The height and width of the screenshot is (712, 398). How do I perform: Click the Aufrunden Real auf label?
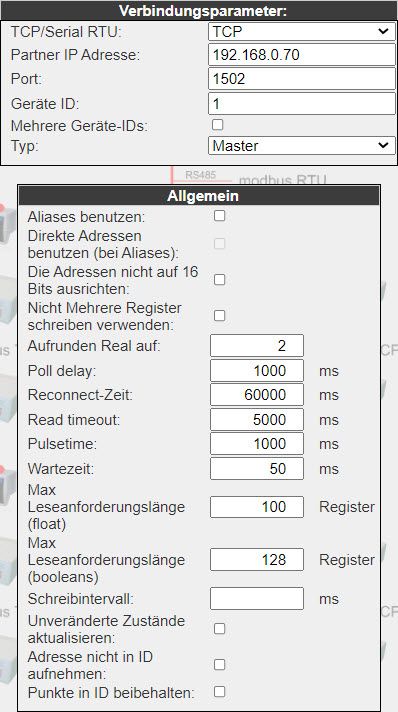[94, 346]
